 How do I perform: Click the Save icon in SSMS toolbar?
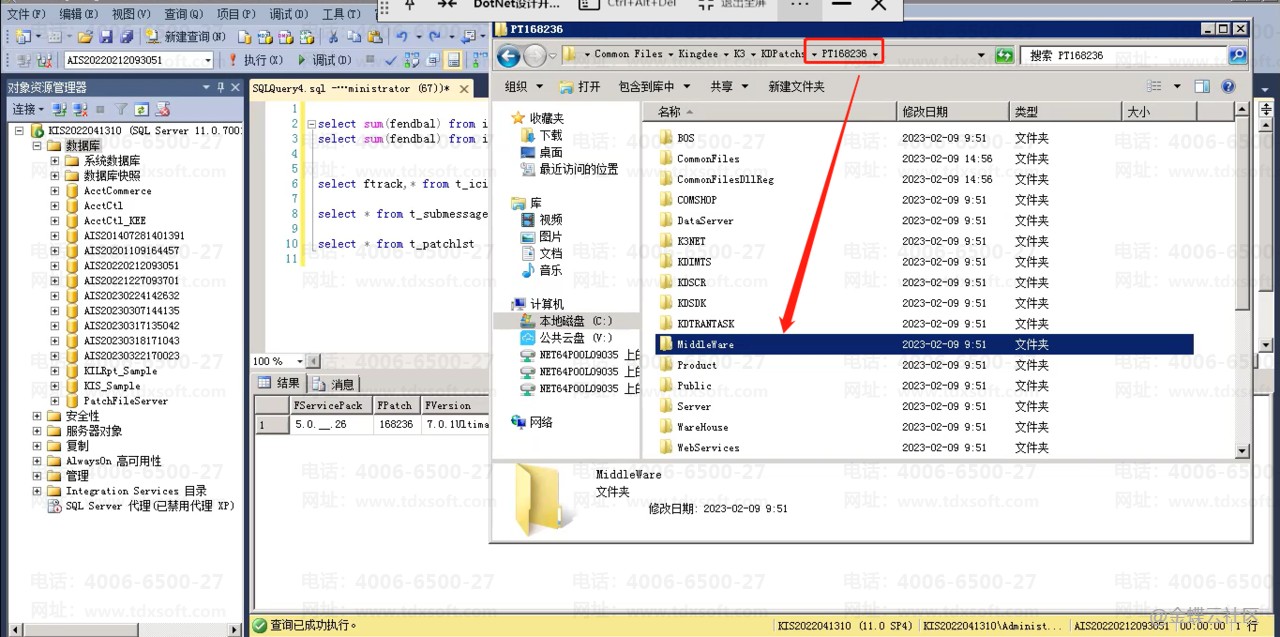108,37
